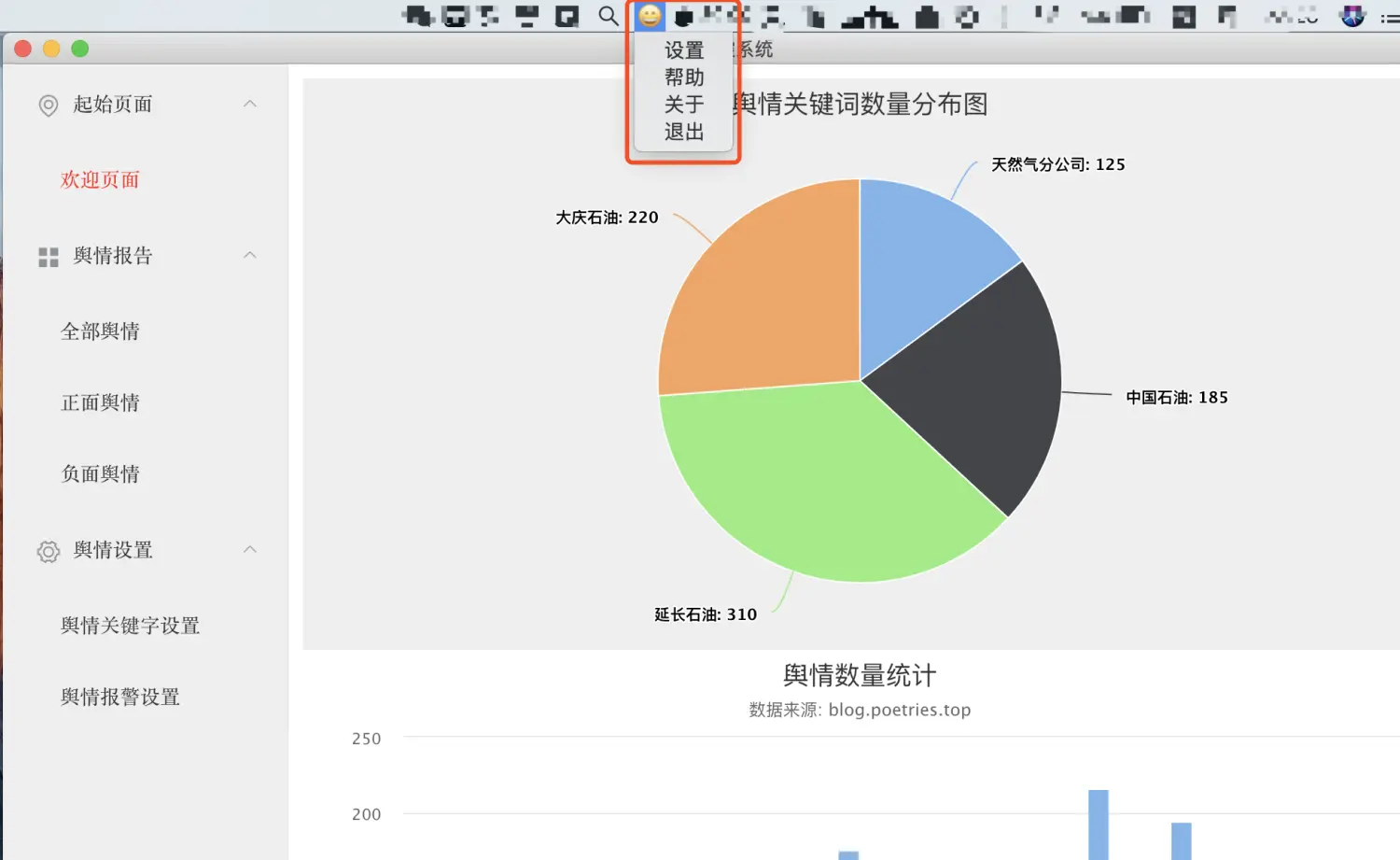Click the location pin icon beside 起始页面
The width and height of the screenshot is (1400, 860).
(49, 106)
